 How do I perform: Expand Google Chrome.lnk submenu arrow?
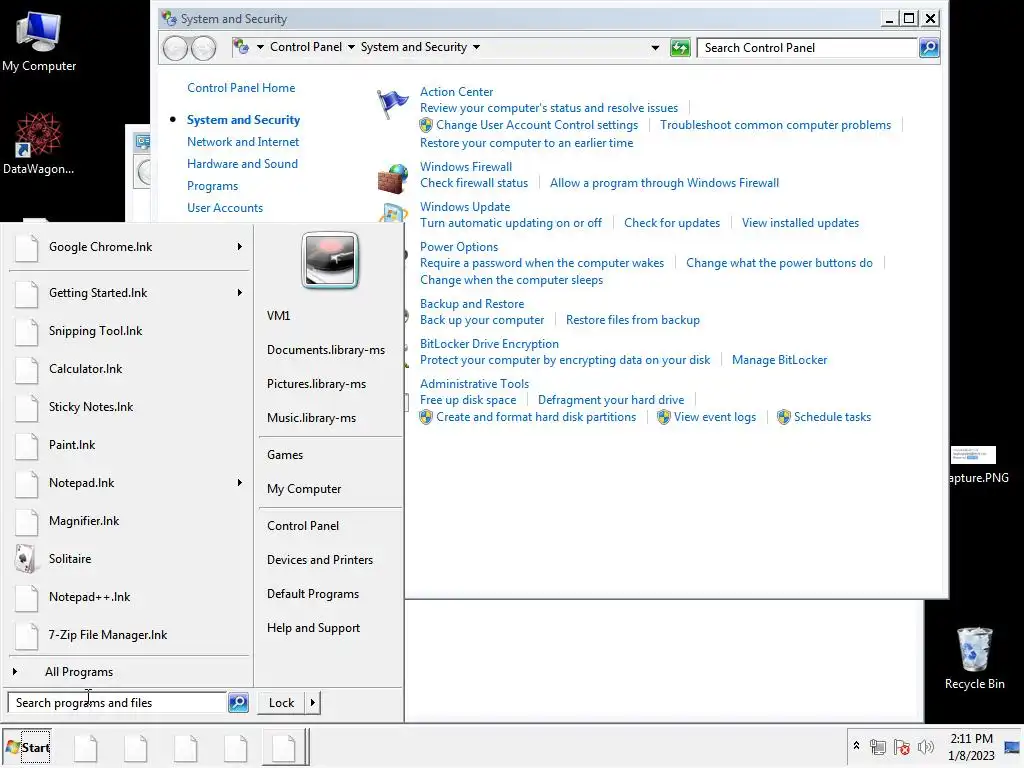pos(240,247)
